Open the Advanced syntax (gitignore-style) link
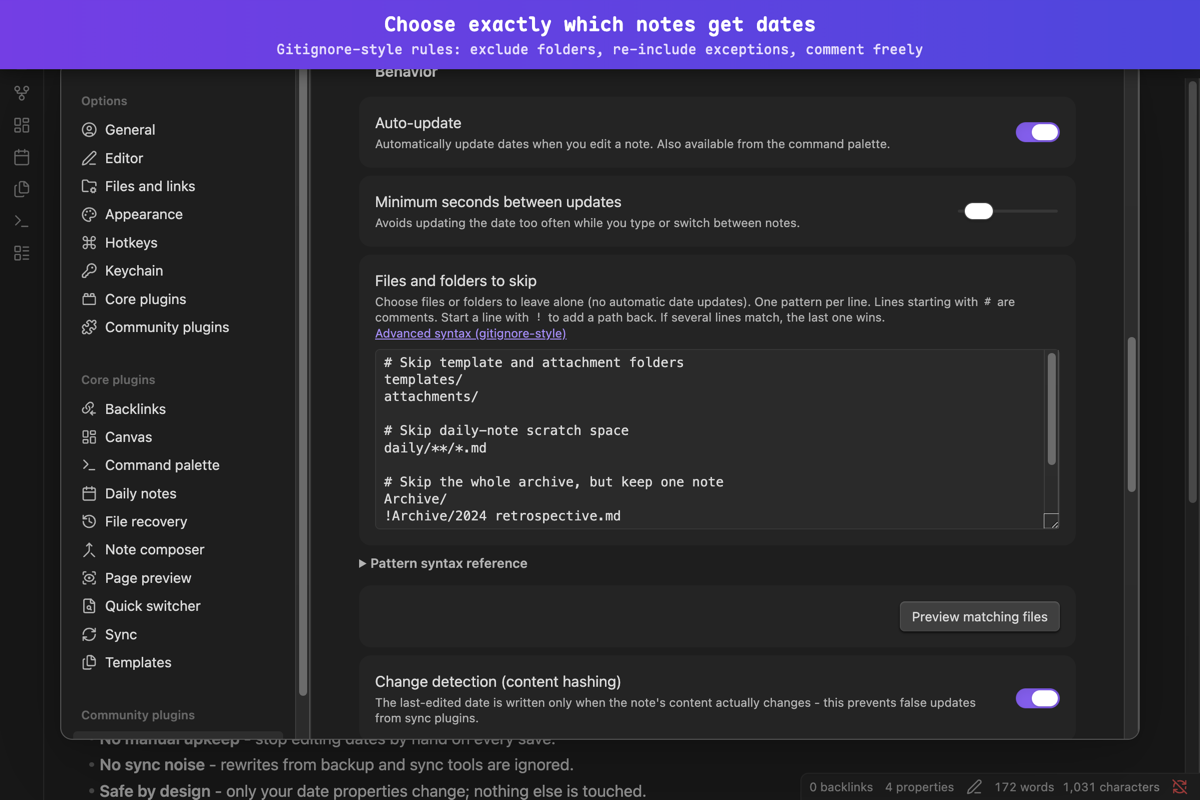Viewport: 1200px width, 800px height. [470, 333]
